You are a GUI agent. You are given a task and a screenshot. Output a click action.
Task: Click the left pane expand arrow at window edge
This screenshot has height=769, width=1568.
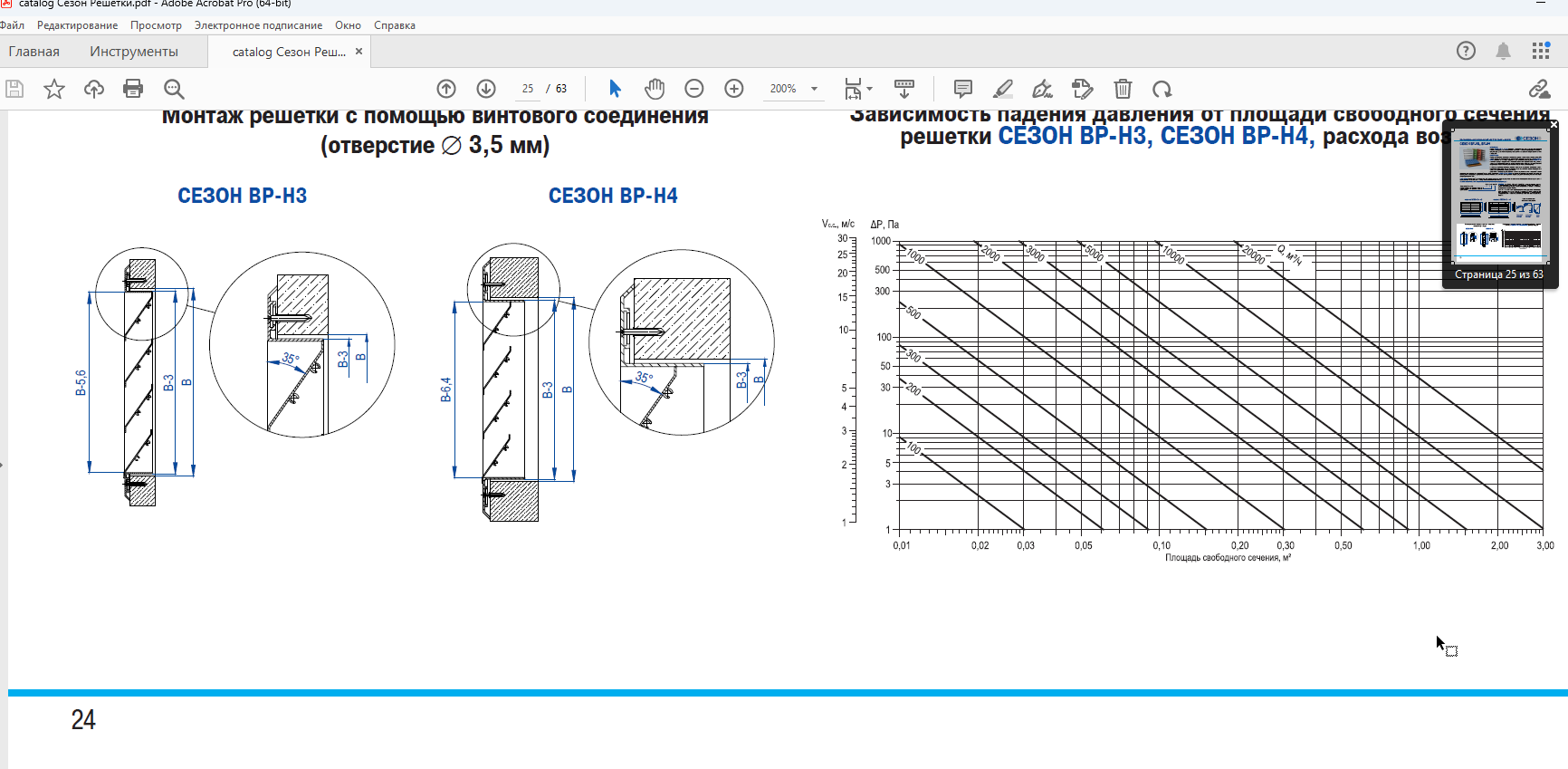click(x=2, y=466)
